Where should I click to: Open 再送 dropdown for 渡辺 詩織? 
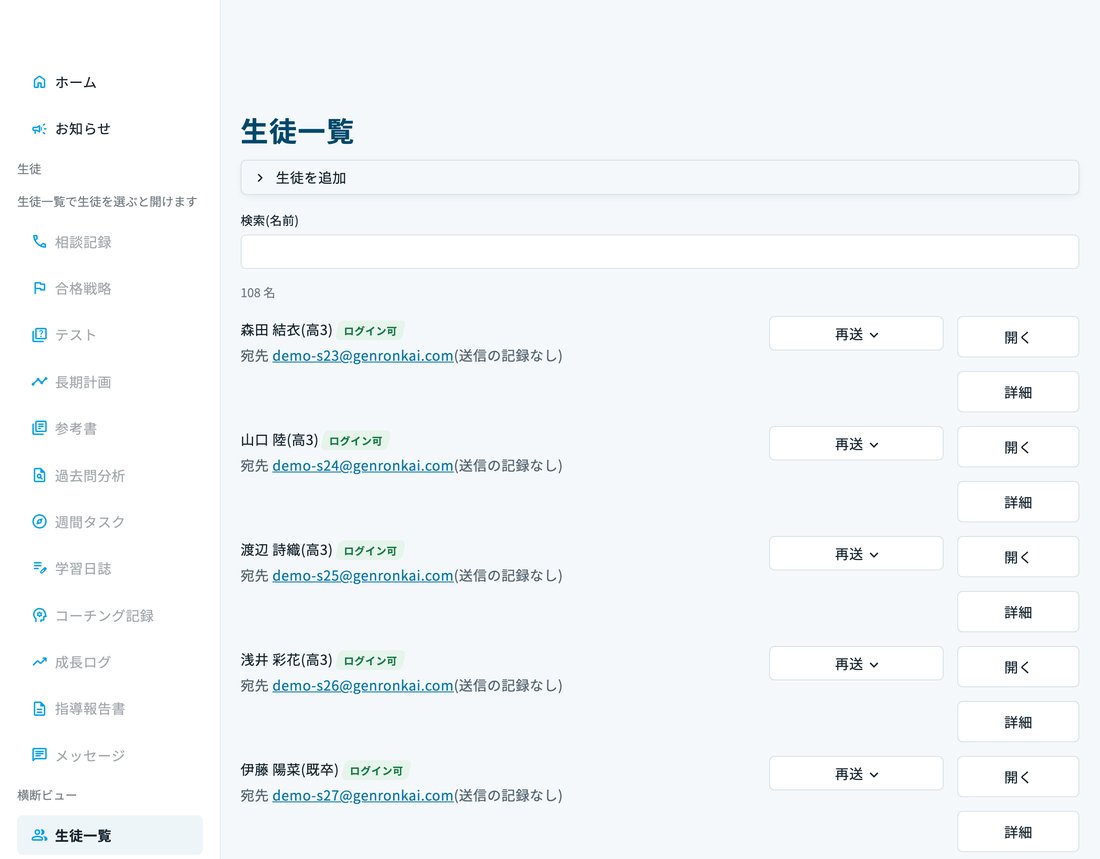(856, 554)
